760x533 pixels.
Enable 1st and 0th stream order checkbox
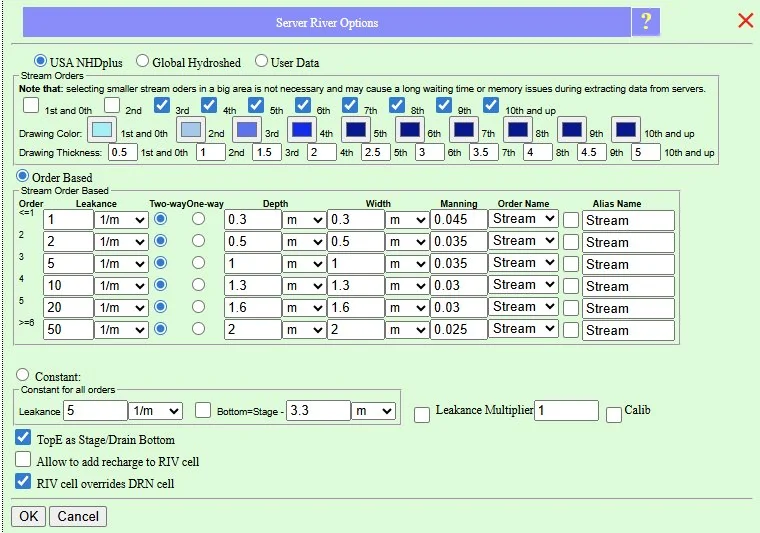31,105
